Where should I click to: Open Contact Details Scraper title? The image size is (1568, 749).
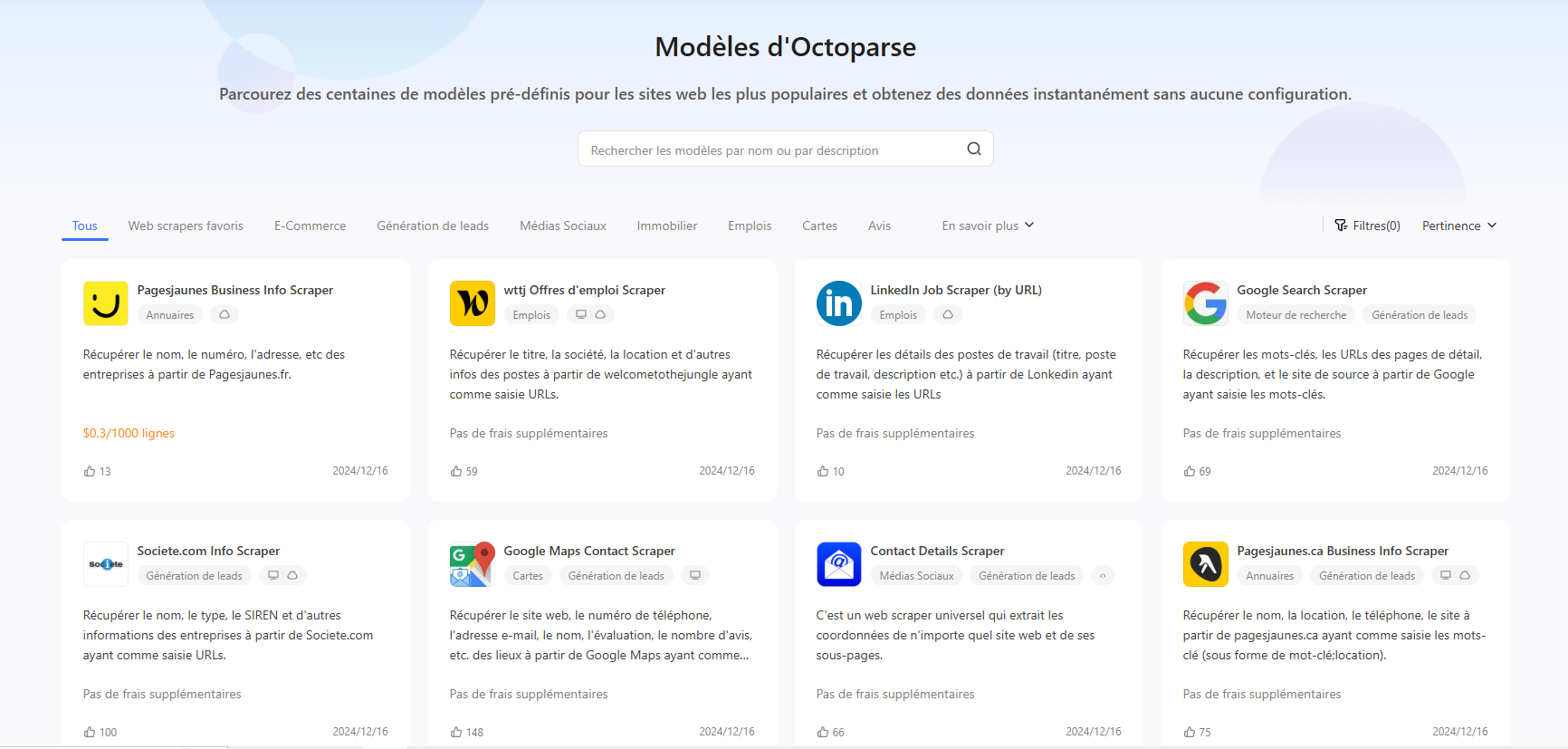click(937, 551)
